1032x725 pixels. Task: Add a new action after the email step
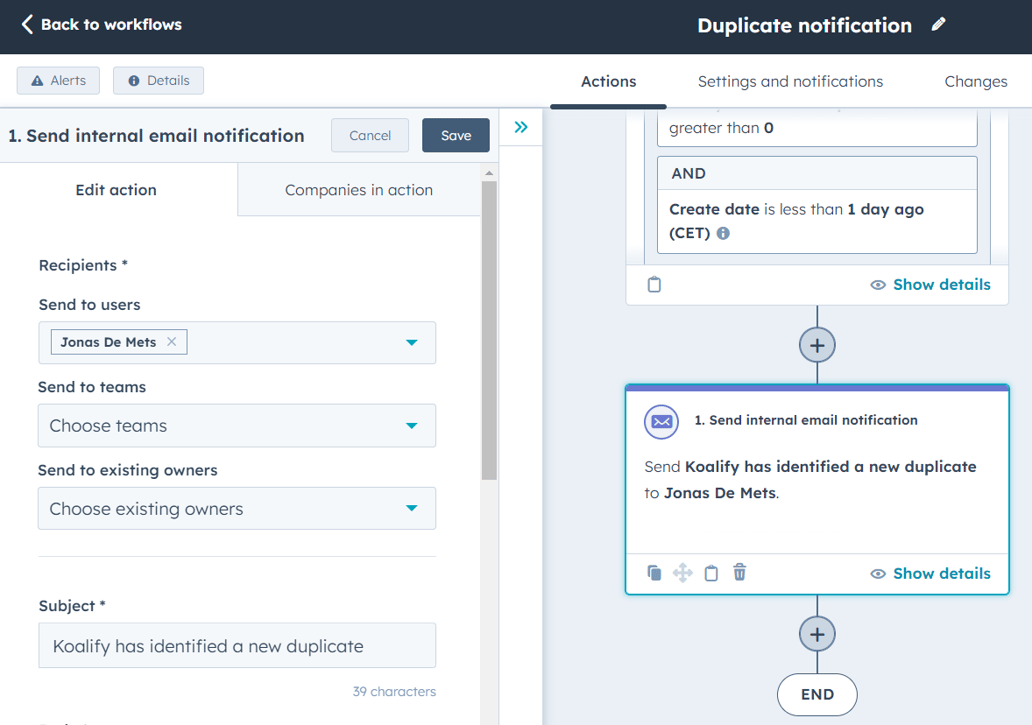(817, 634)
